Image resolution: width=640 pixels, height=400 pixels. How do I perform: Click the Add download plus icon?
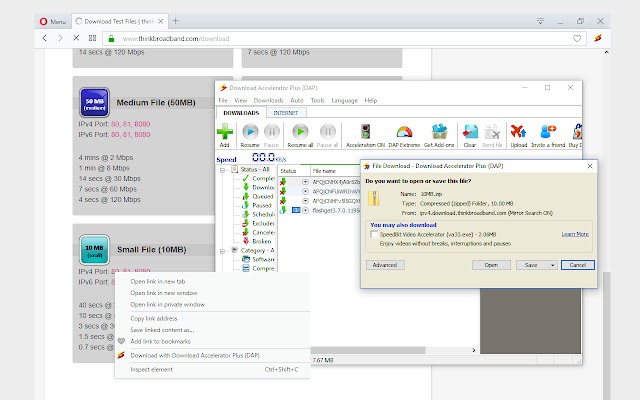[227, 131]
